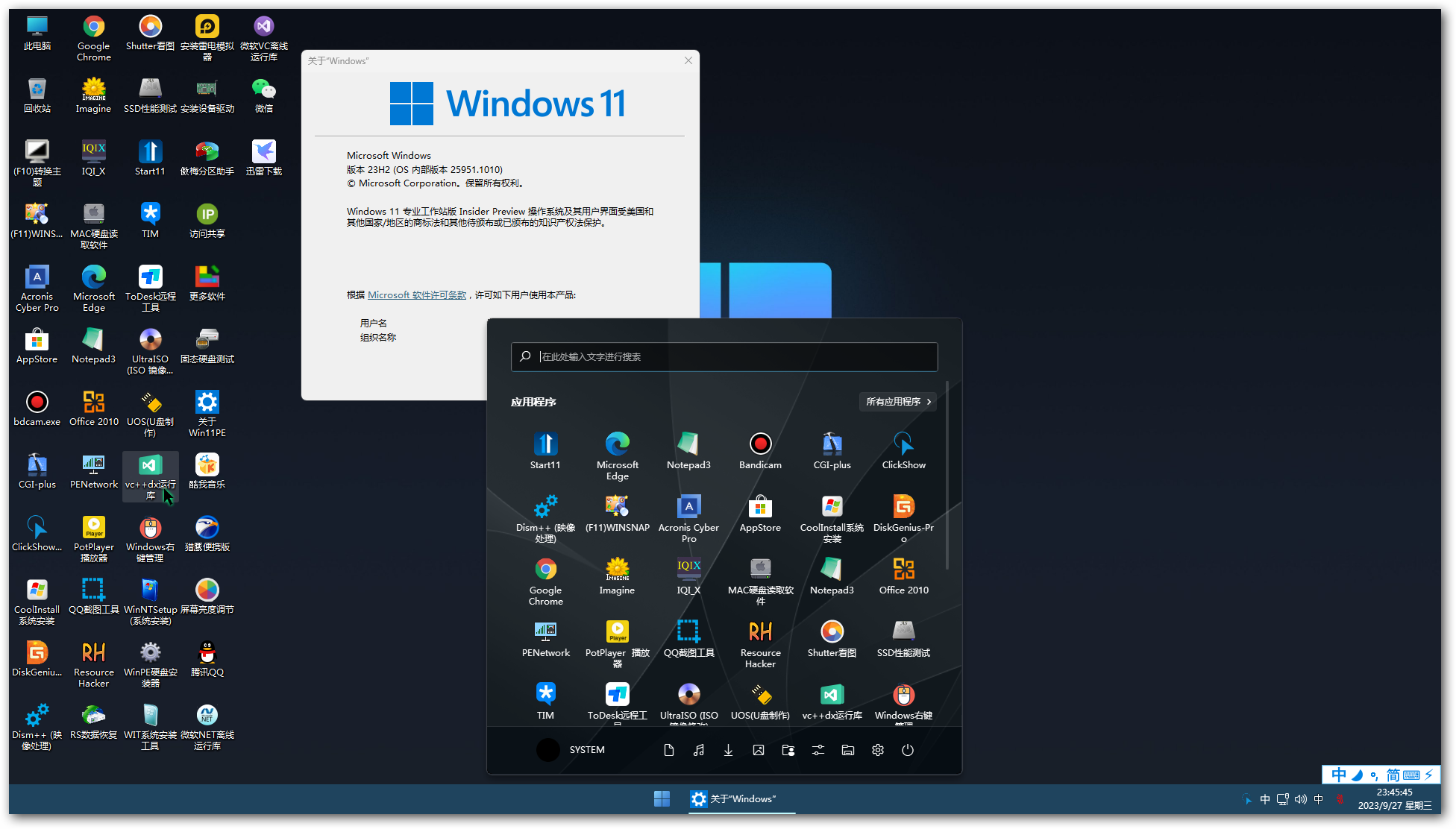Screen dimensions: 1456x829
Task: Select 安装雷电模拟器 icon on the desktop
Action: coord(207,38)
